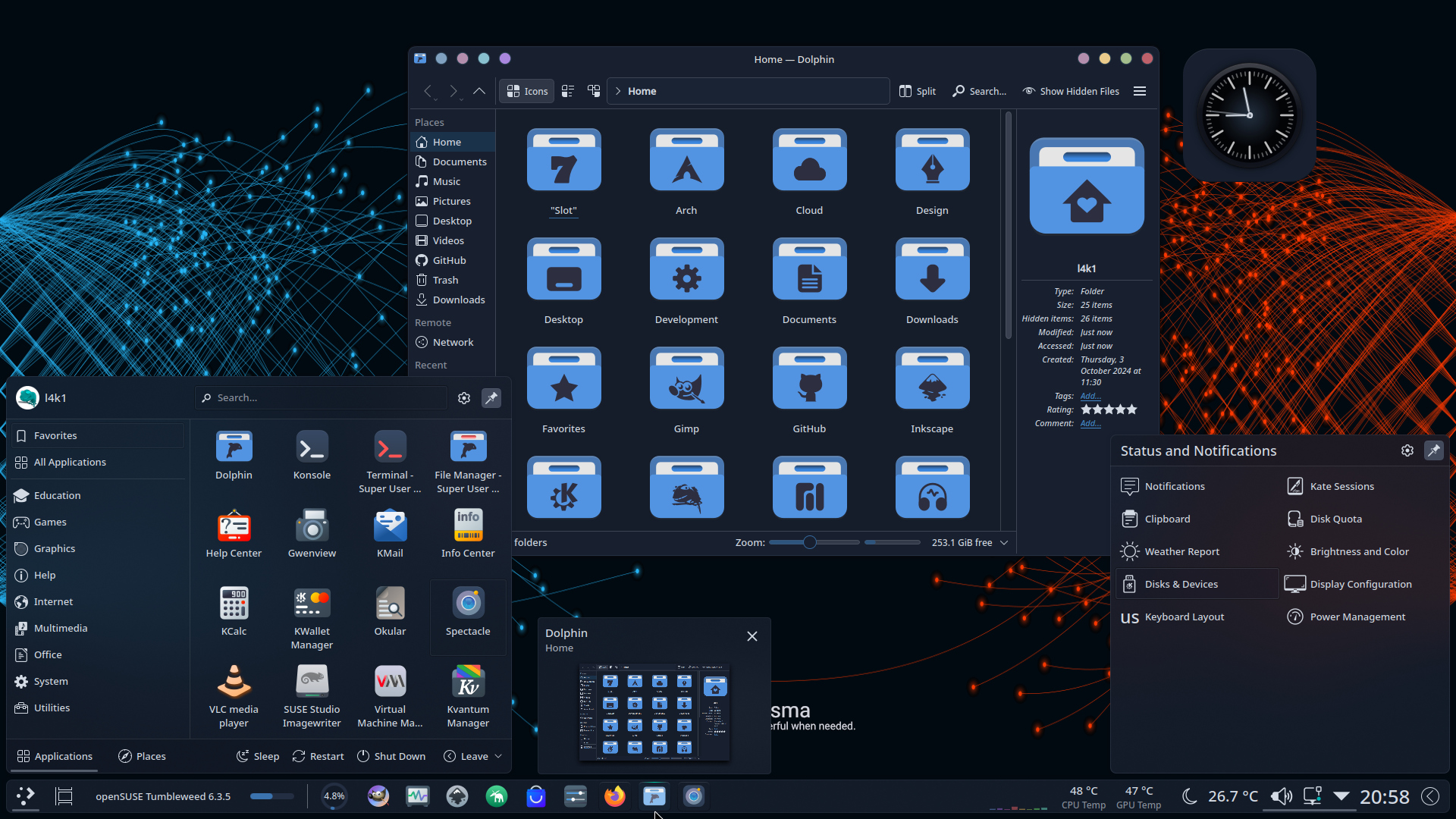This screenshot has width=1456, height=819.
Task: Toggle the night light moon icon
Action: point(1190,796)
